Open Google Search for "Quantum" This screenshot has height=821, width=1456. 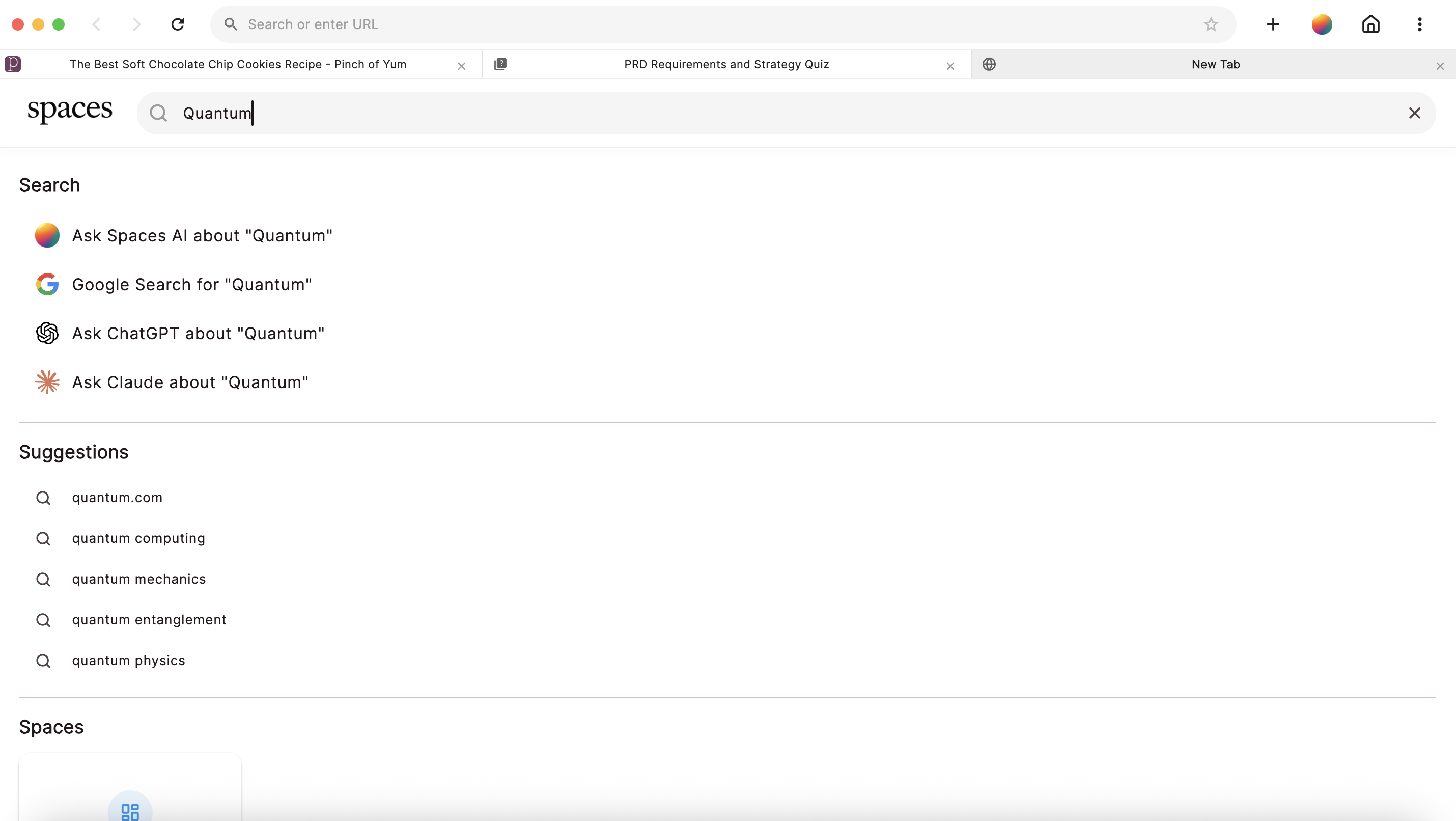tap(191, 284)
